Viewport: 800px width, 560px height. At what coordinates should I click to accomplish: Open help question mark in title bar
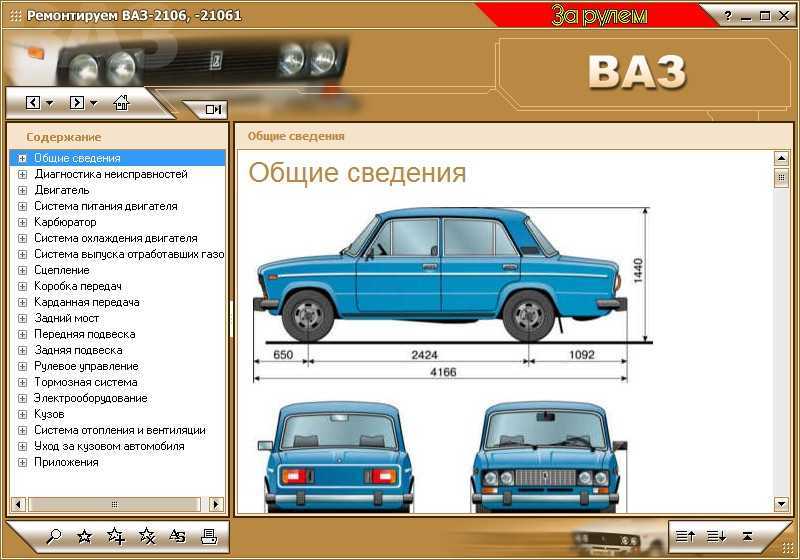click(728, 16)
